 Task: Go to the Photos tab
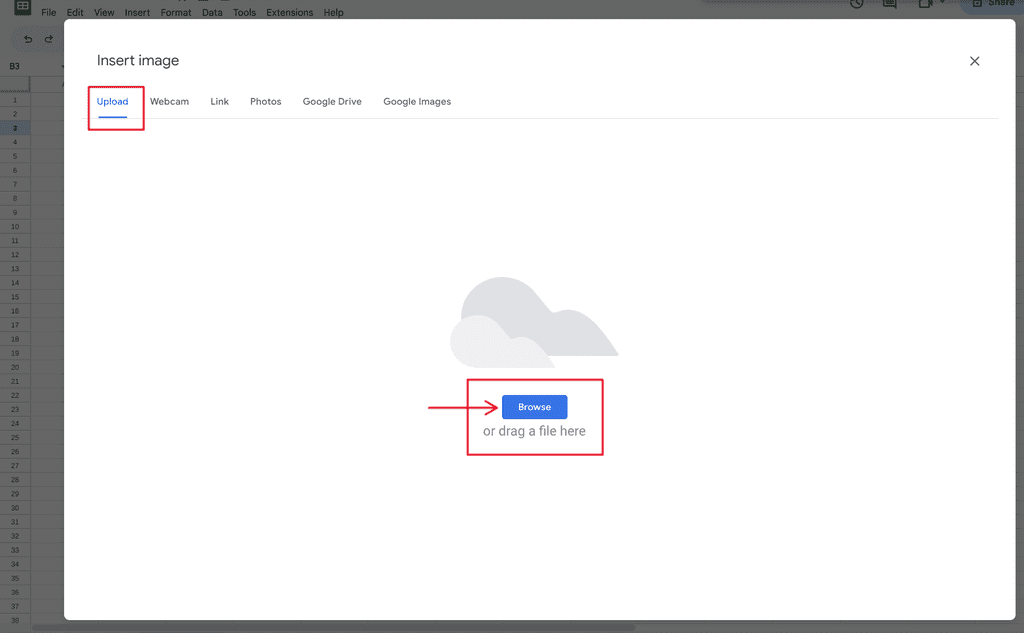tap(266, 101)
